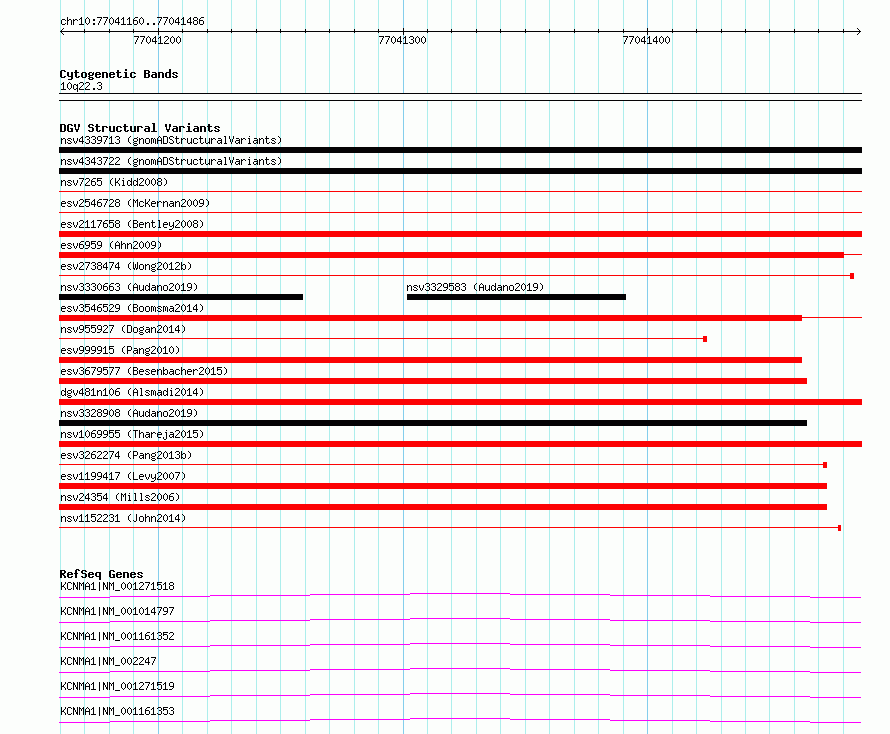This screenshot has width=890, height=734.
Task: Select variant nsv4339713 (gnomADStructuralVariants)
Action: 171,140
